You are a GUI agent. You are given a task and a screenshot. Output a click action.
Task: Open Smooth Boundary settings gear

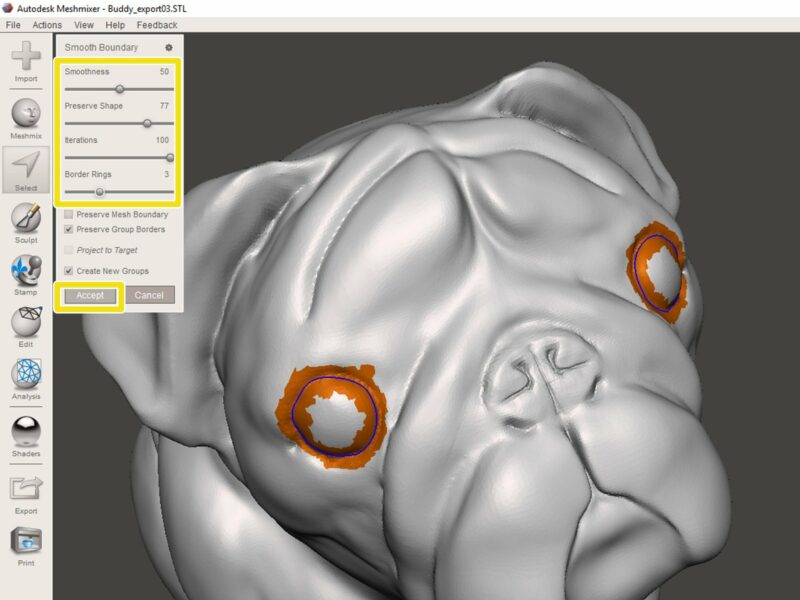(x=169, y=47)
